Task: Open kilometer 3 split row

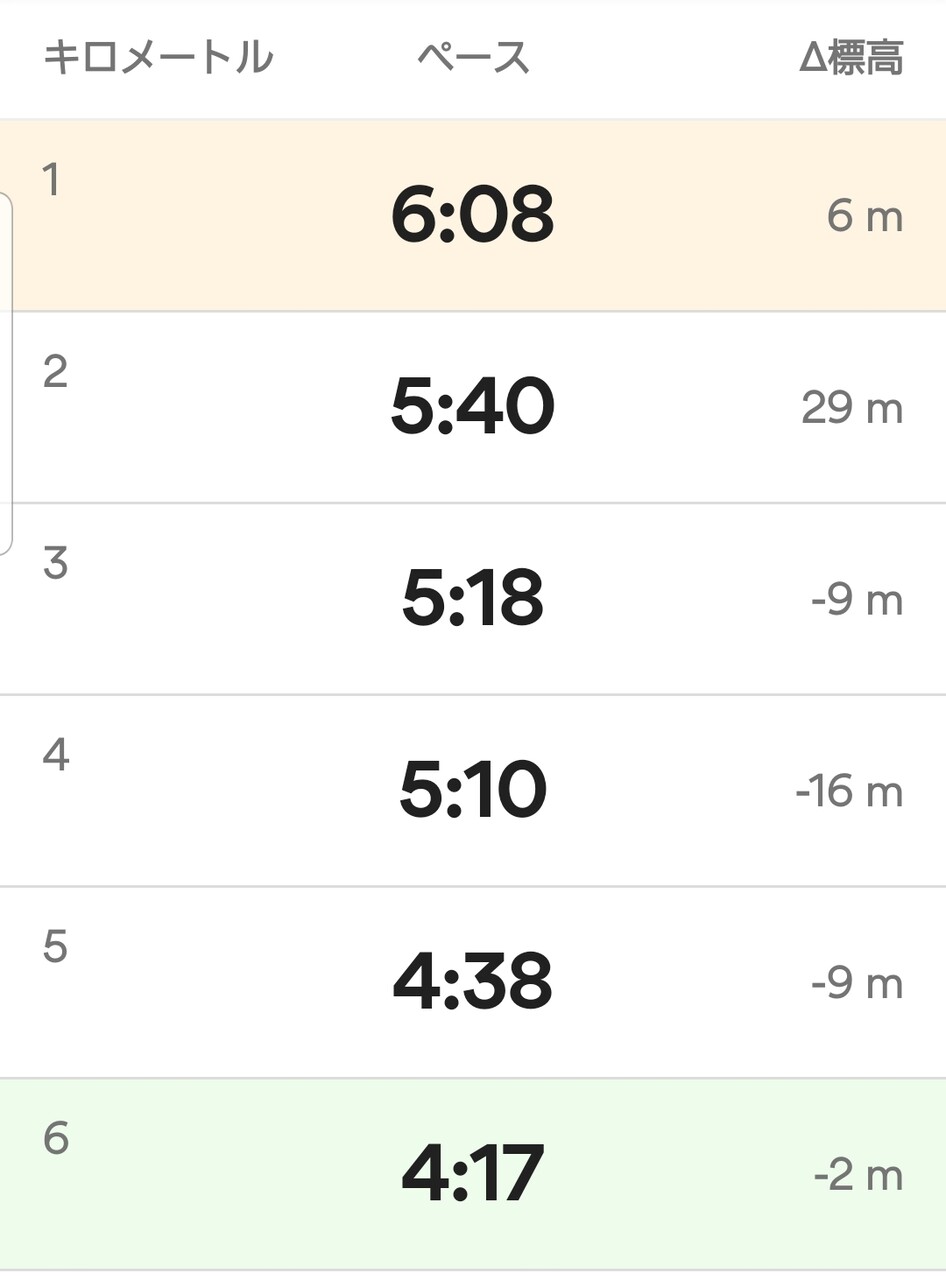Action: click(473, 599)
